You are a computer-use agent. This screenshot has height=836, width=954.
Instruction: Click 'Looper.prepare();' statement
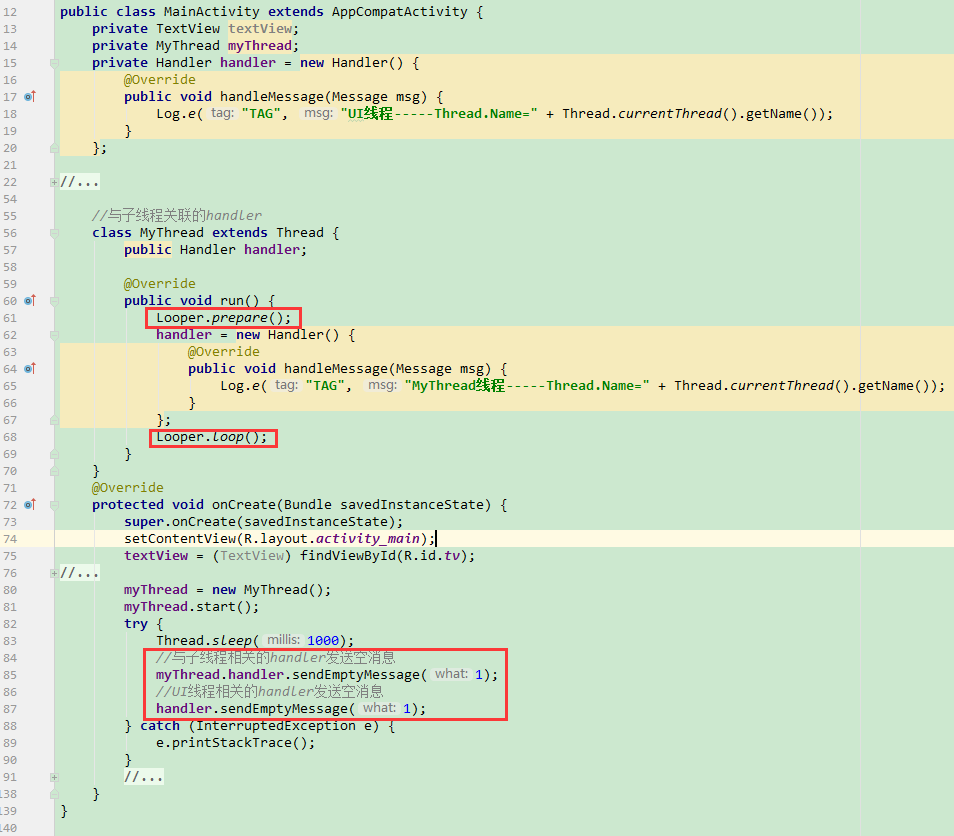coord(223,318)
